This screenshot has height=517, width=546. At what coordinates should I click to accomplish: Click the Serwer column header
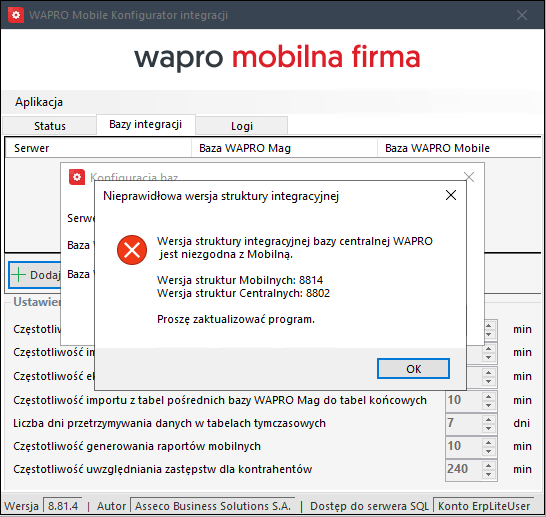tap(98, 148)
